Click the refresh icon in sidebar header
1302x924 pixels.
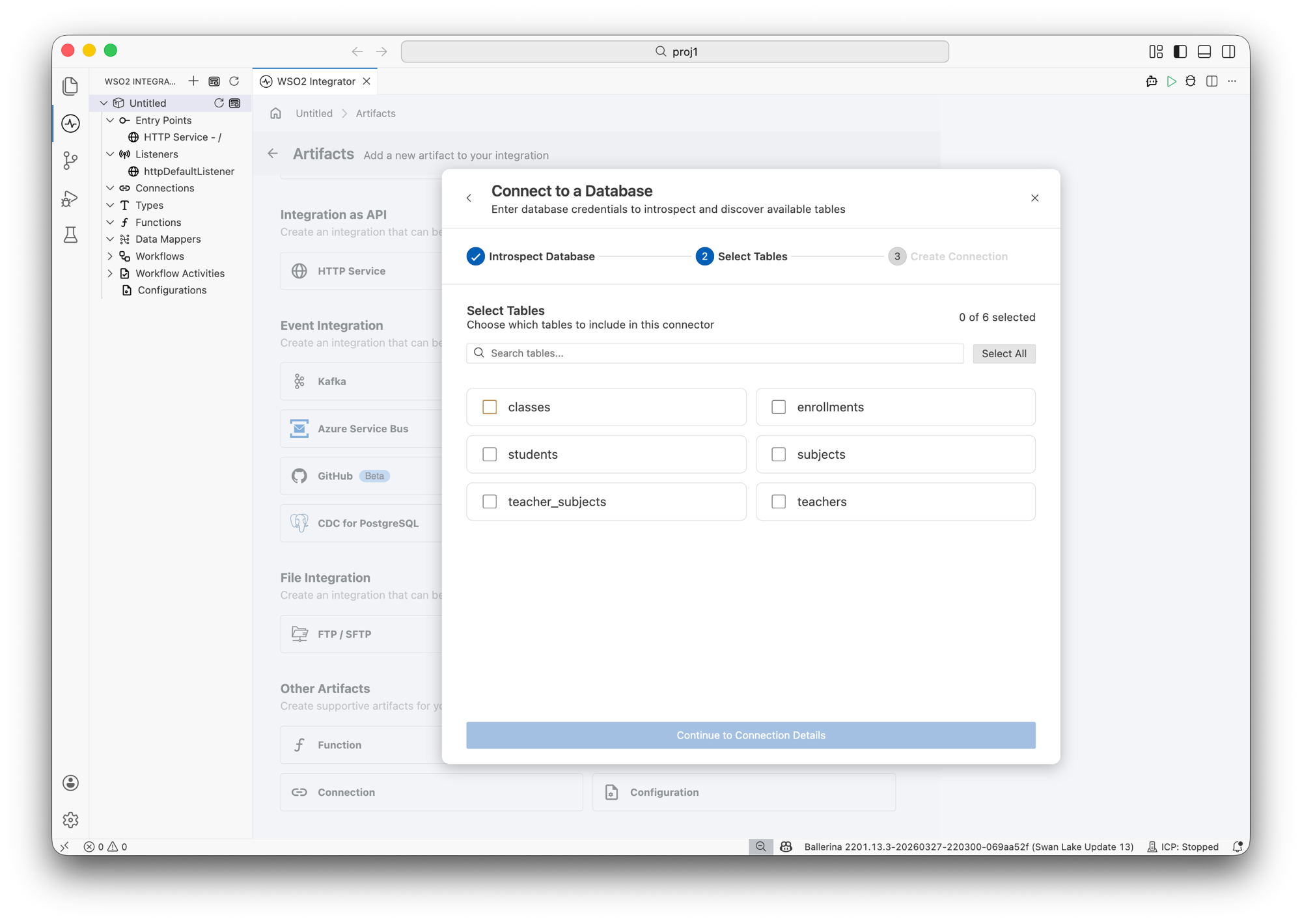point(234,81)
